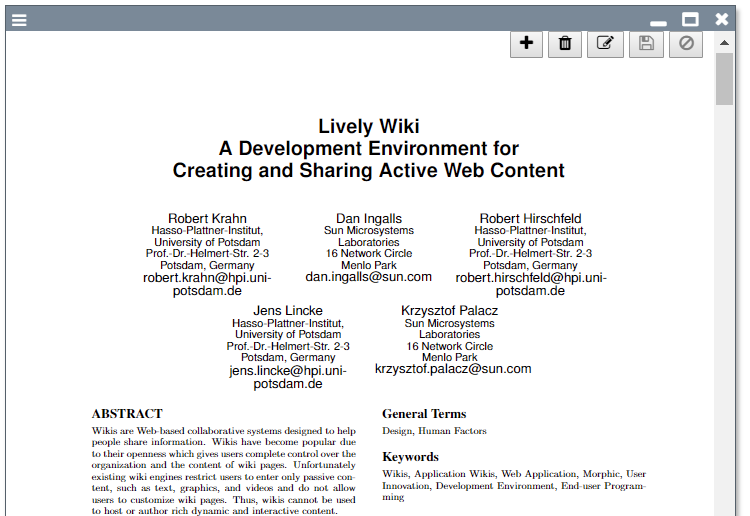Open the hamburger menu in title bar

tap(19, 19)
